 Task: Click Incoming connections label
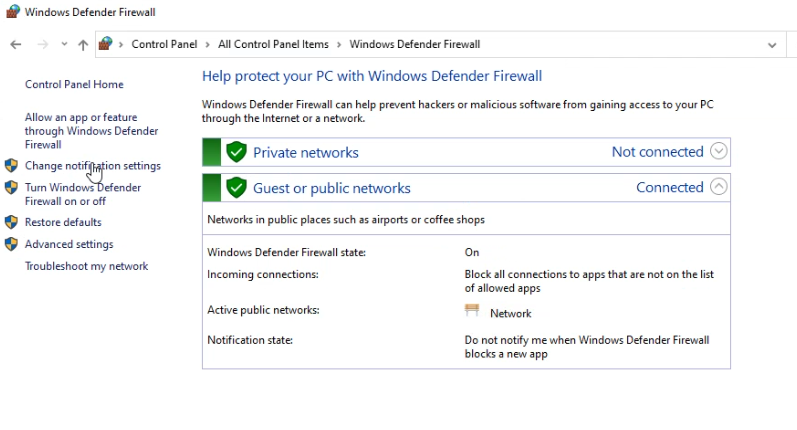(x=263, y=274)
